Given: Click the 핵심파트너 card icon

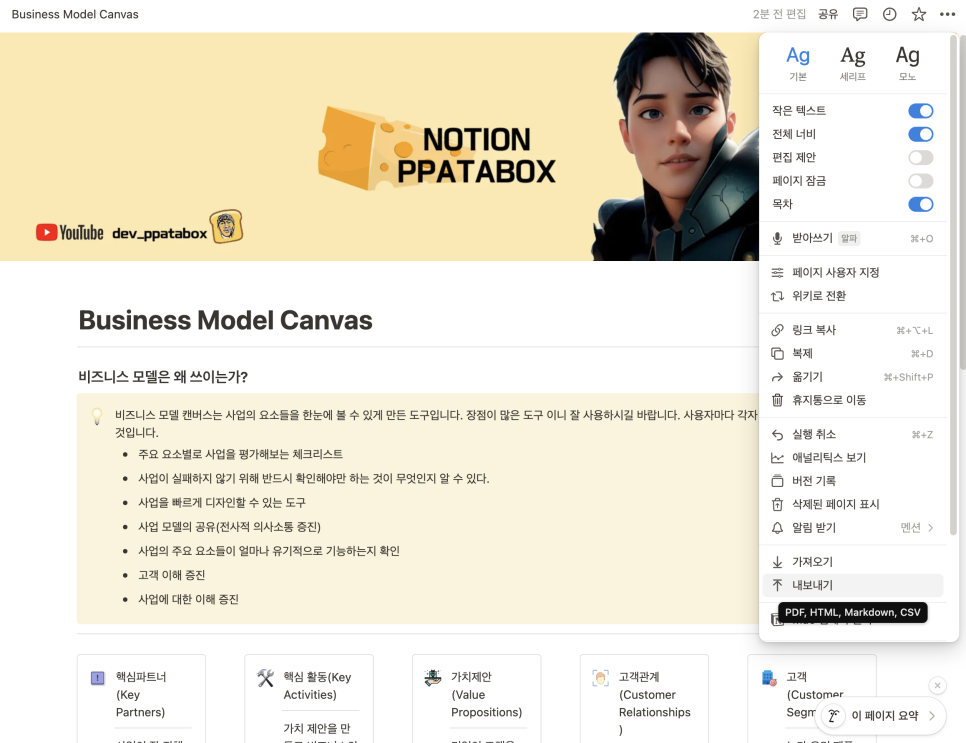Looking at the screenshot, I should pyautogui.click(x=97, y=678).
